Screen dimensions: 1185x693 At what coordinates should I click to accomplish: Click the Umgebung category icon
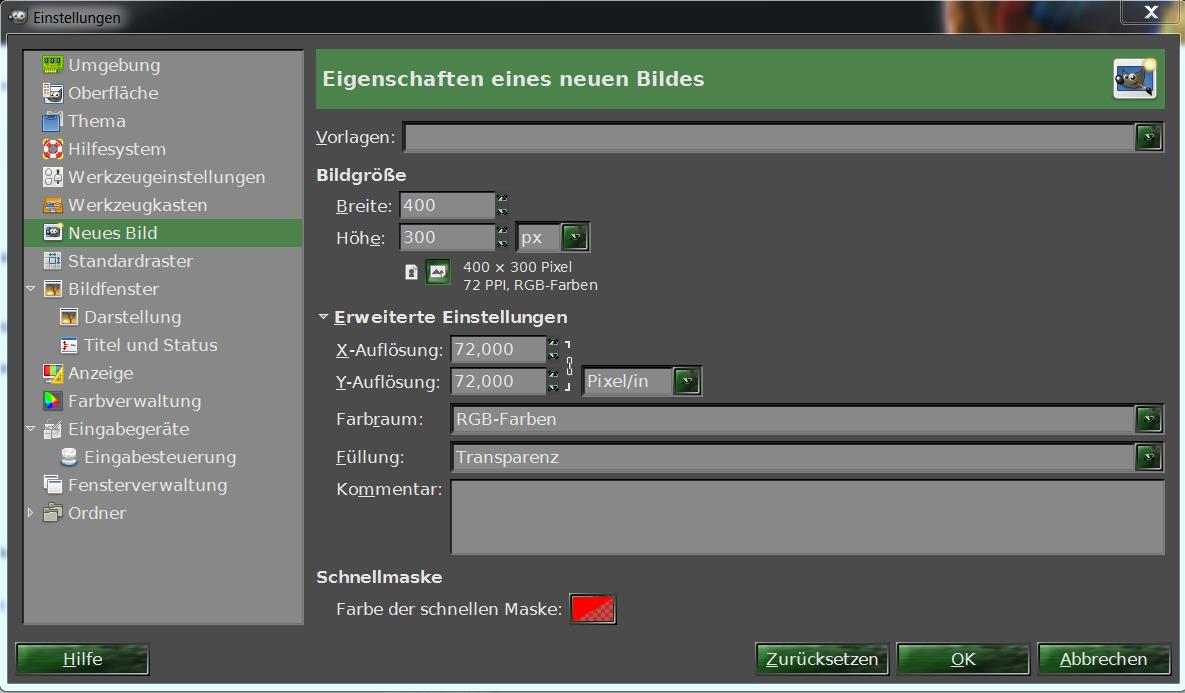point(52,65)
